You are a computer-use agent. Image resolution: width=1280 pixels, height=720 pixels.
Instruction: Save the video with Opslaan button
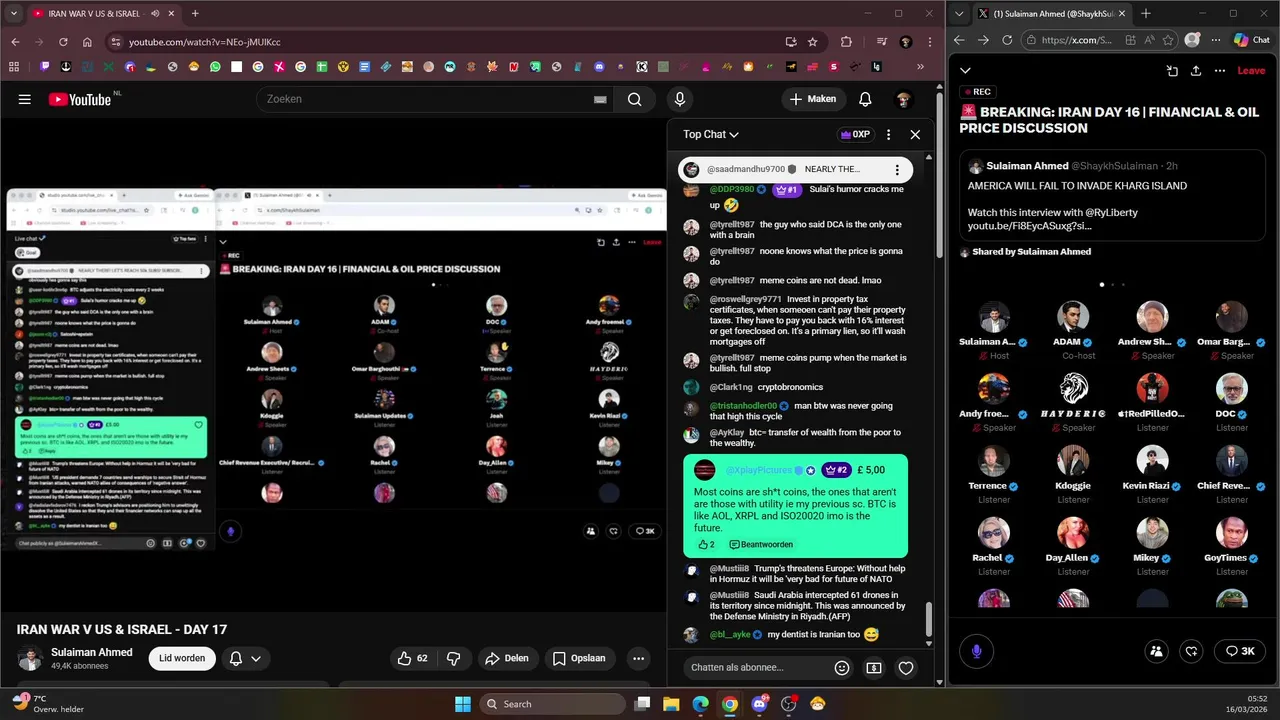[579, 658]
